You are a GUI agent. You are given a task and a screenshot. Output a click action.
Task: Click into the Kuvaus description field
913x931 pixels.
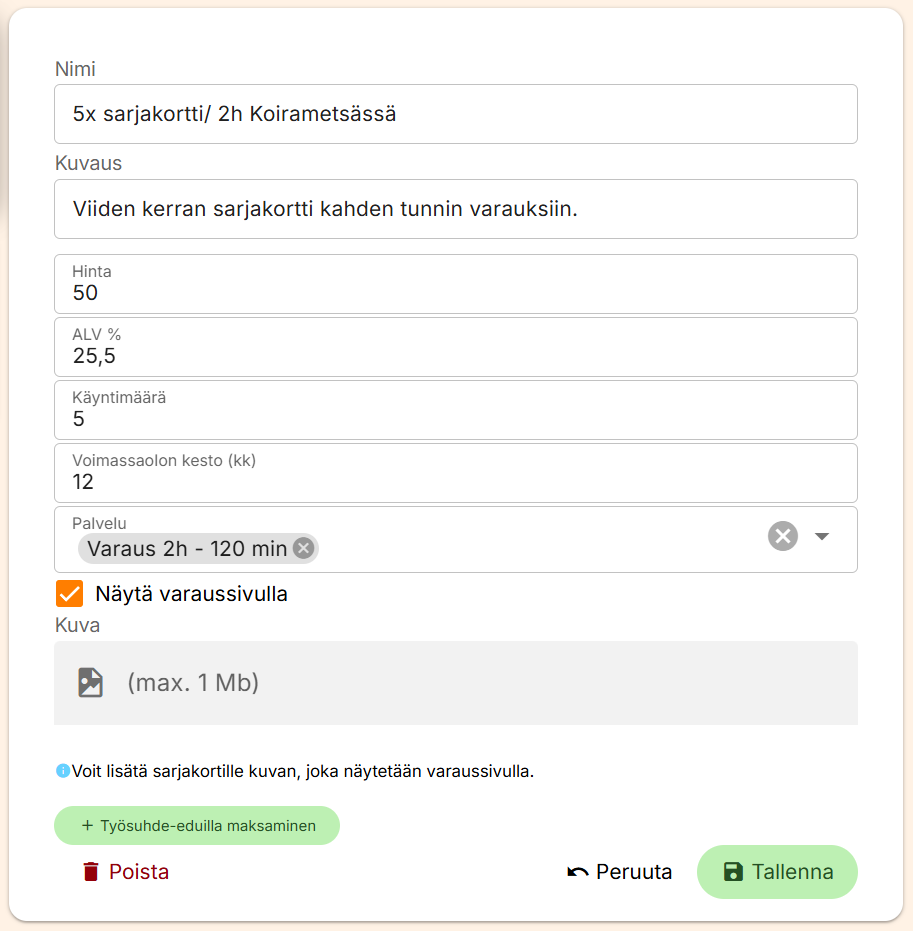455,209
